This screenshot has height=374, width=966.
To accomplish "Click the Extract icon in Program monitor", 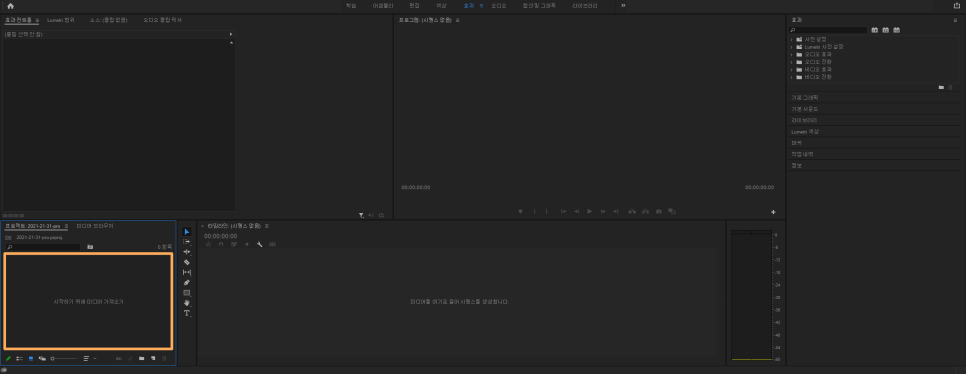I will pyautogui.click(x=646, y=211).
